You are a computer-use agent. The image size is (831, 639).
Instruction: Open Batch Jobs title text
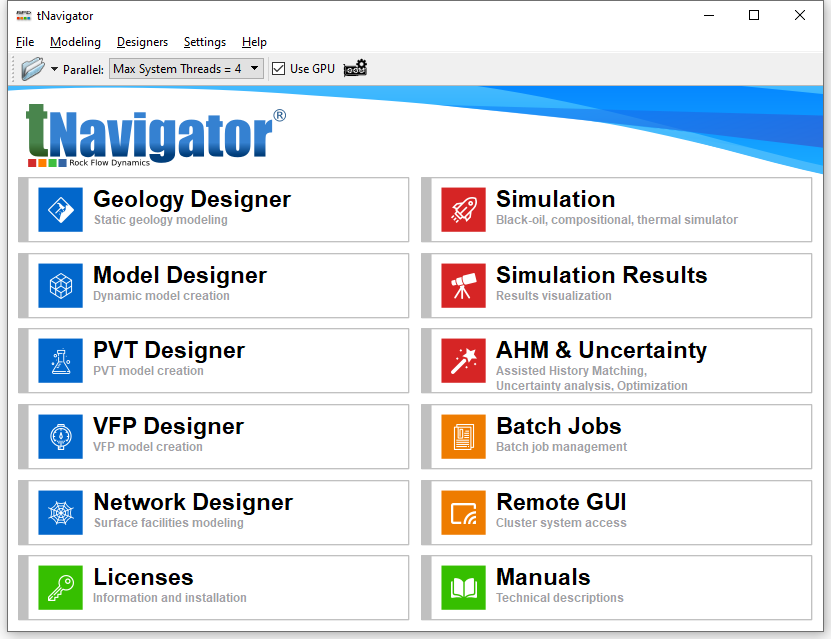(559, 427)
